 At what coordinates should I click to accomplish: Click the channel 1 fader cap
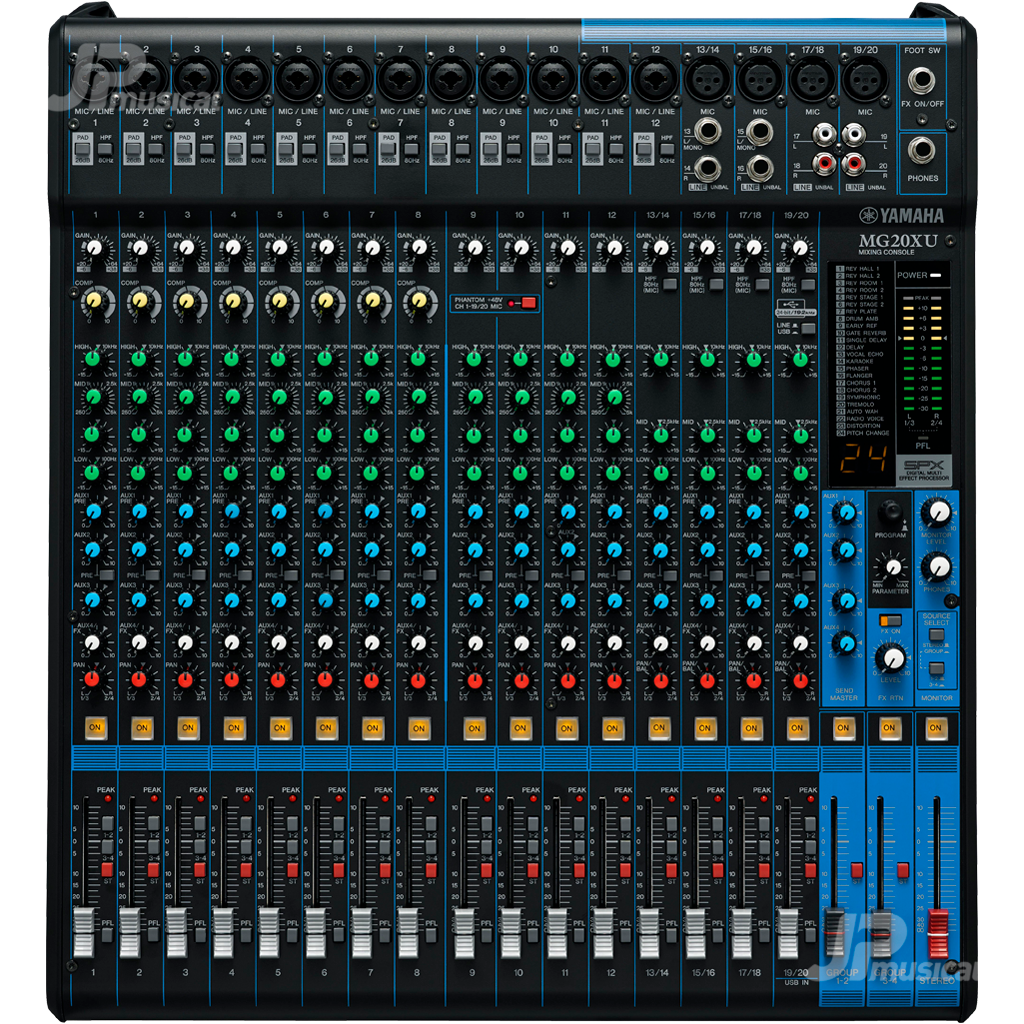(x=84, y=932)
